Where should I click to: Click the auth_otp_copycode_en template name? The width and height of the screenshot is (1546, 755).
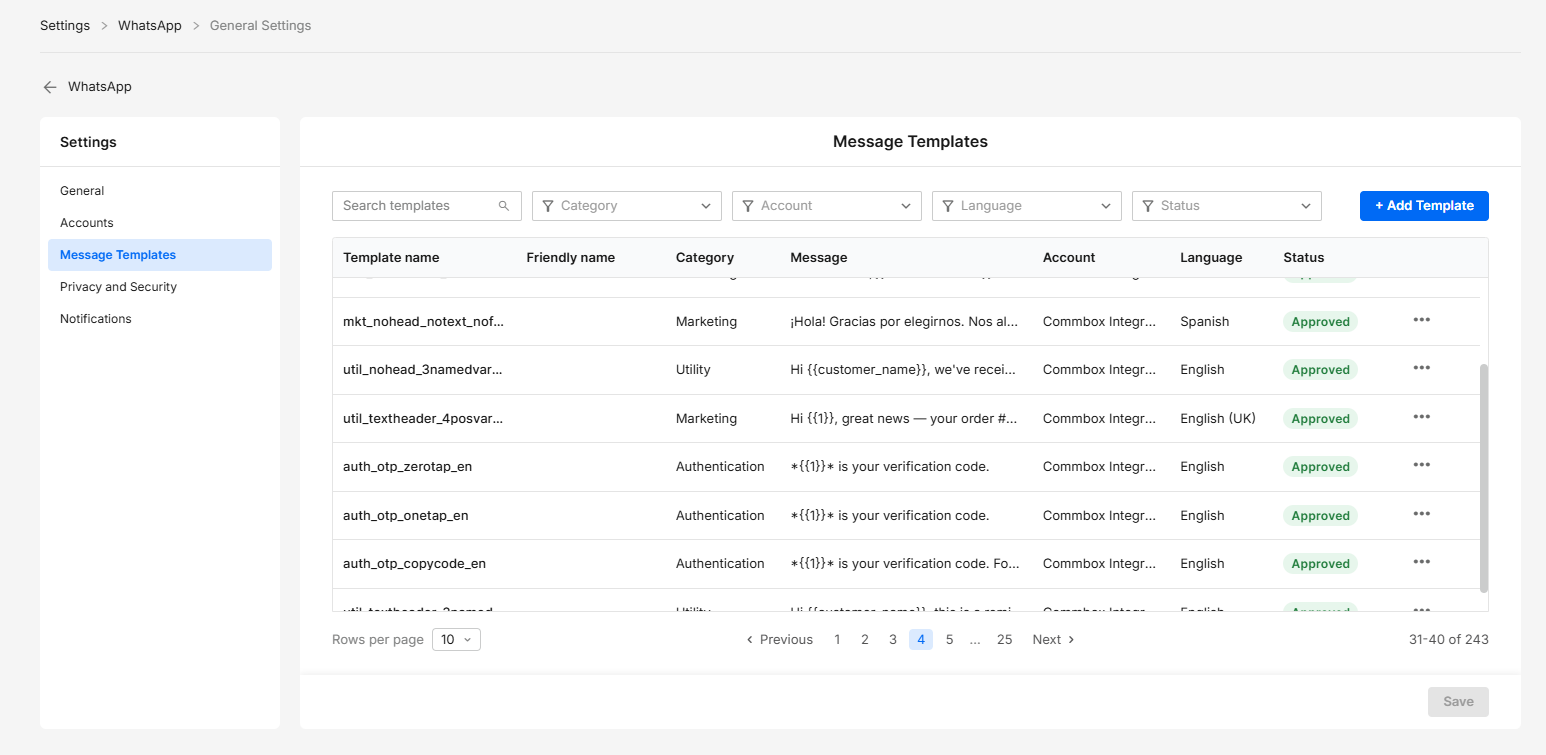[x=414, y=564]
